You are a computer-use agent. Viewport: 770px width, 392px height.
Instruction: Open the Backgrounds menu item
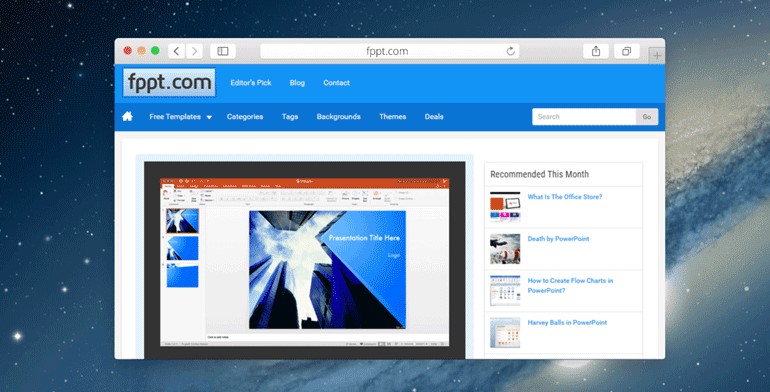338,116
